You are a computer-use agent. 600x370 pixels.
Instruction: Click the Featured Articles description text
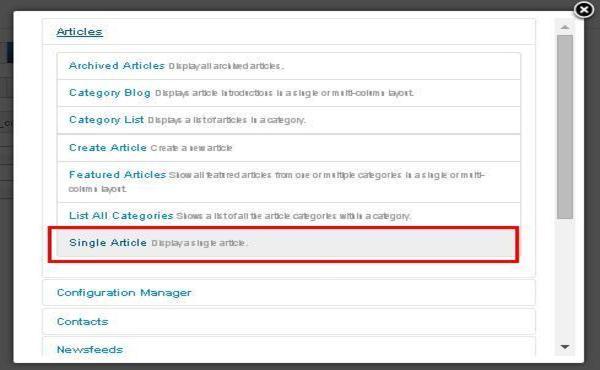coord(277,182)
